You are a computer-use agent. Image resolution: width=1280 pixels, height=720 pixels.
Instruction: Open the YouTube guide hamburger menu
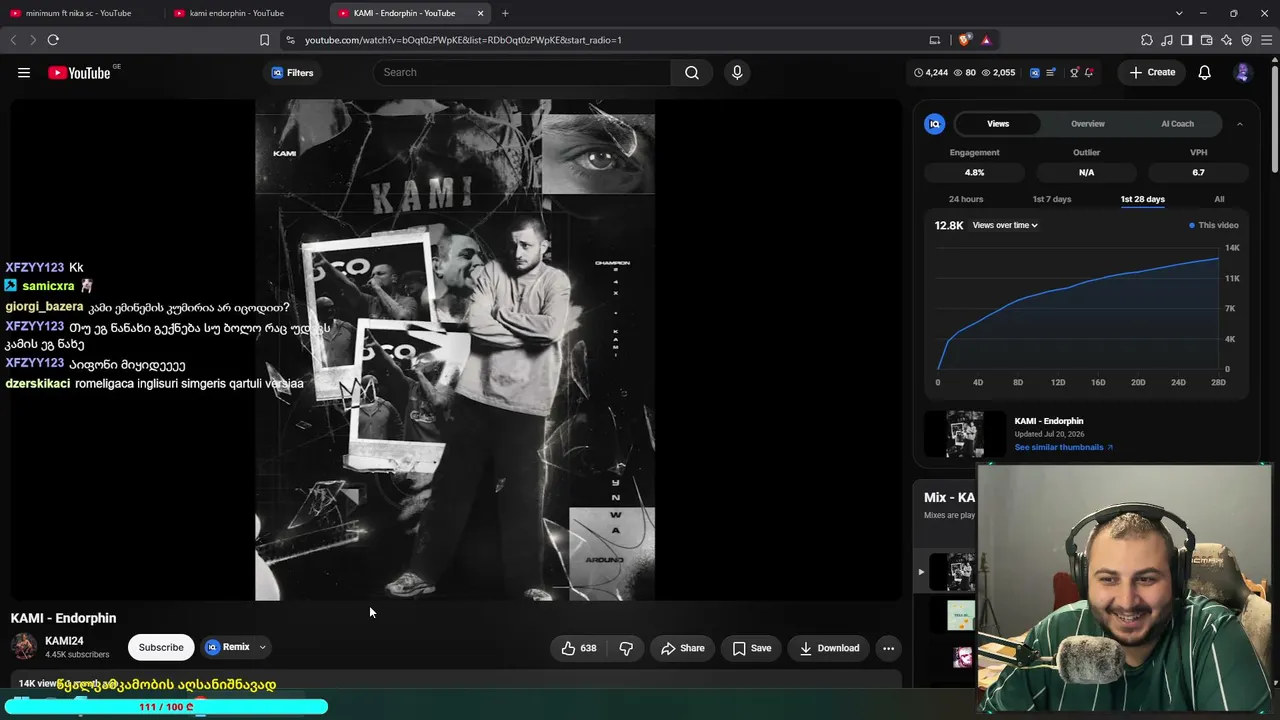click(x=24, y=72)
